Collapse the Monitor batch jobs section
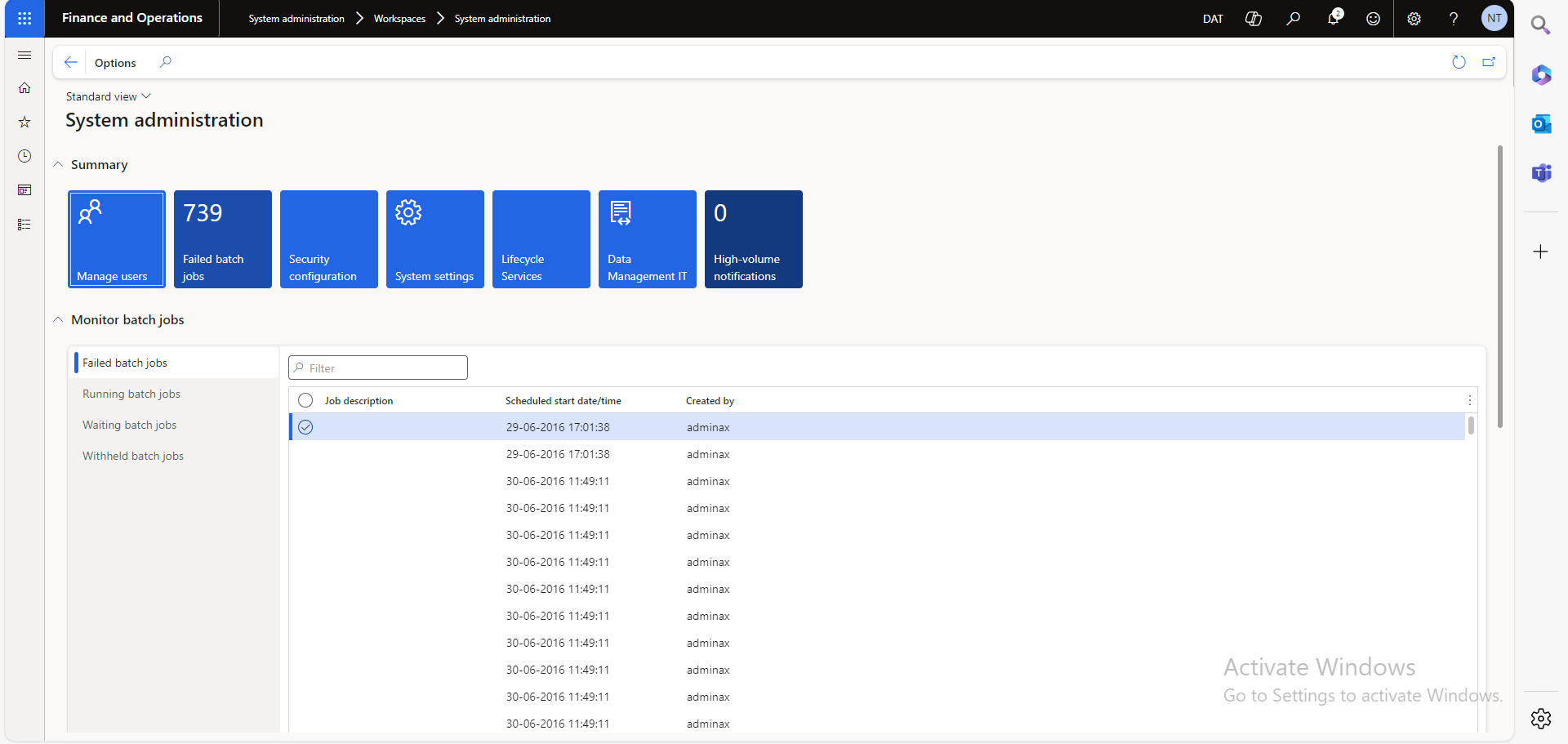Viewport: 1568px width, 744px height. point(59,320)
